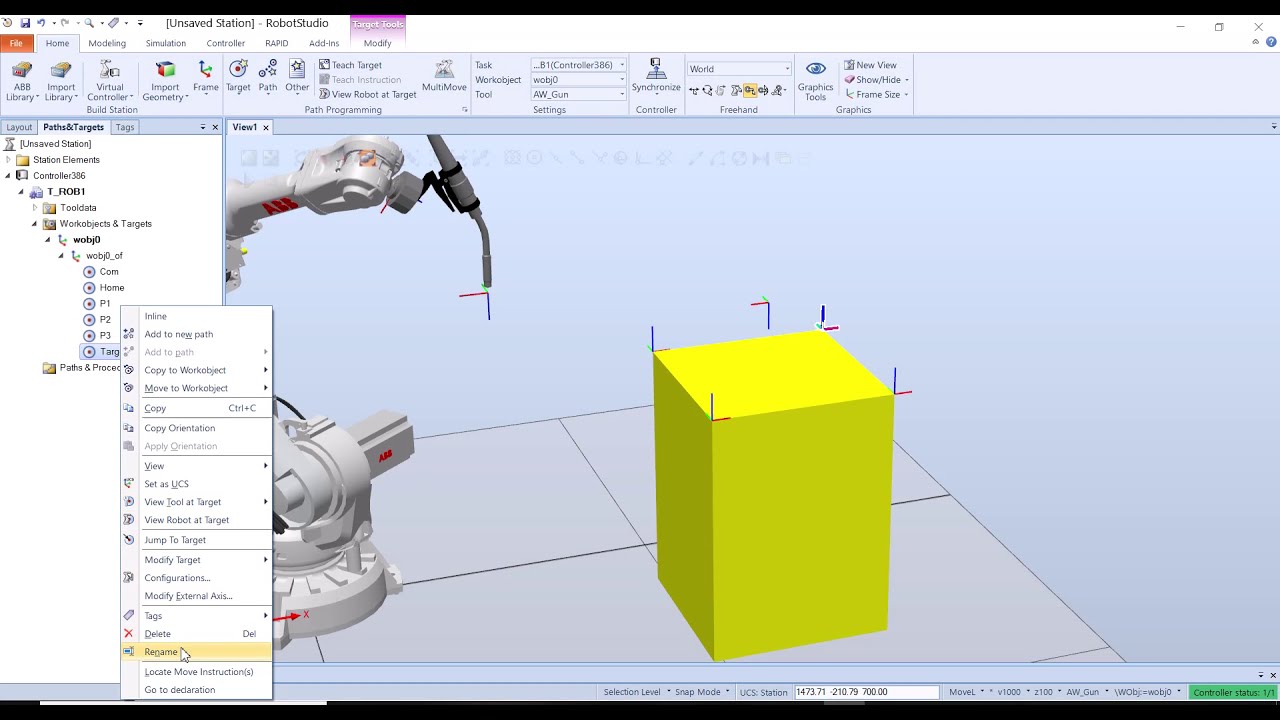
Task: Close the Paths&Targets panel
Action: (x=215, y=127)
